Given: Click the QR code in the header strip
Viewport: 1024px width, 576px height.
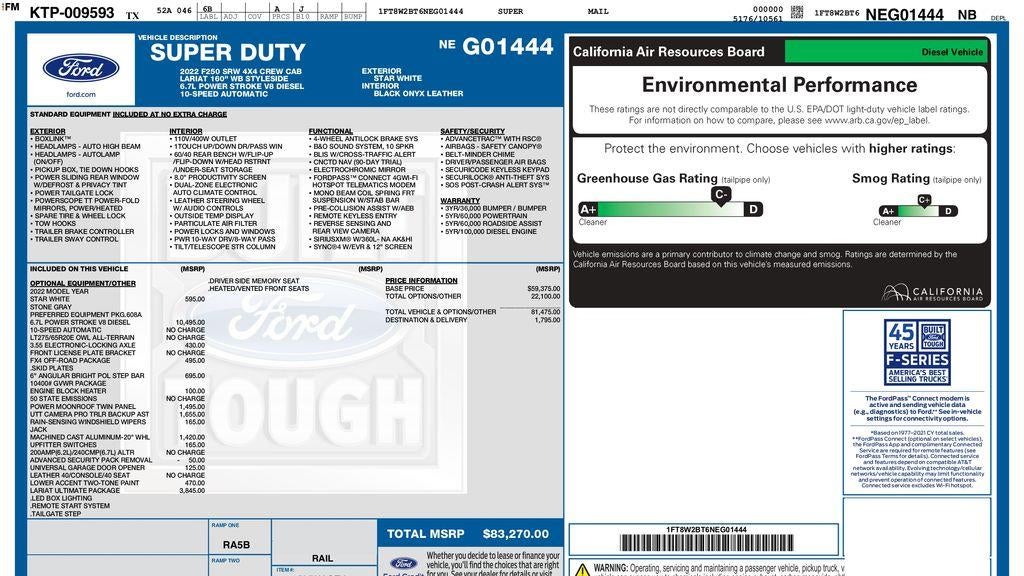Looking at the screenshot, I should point(797,12).
